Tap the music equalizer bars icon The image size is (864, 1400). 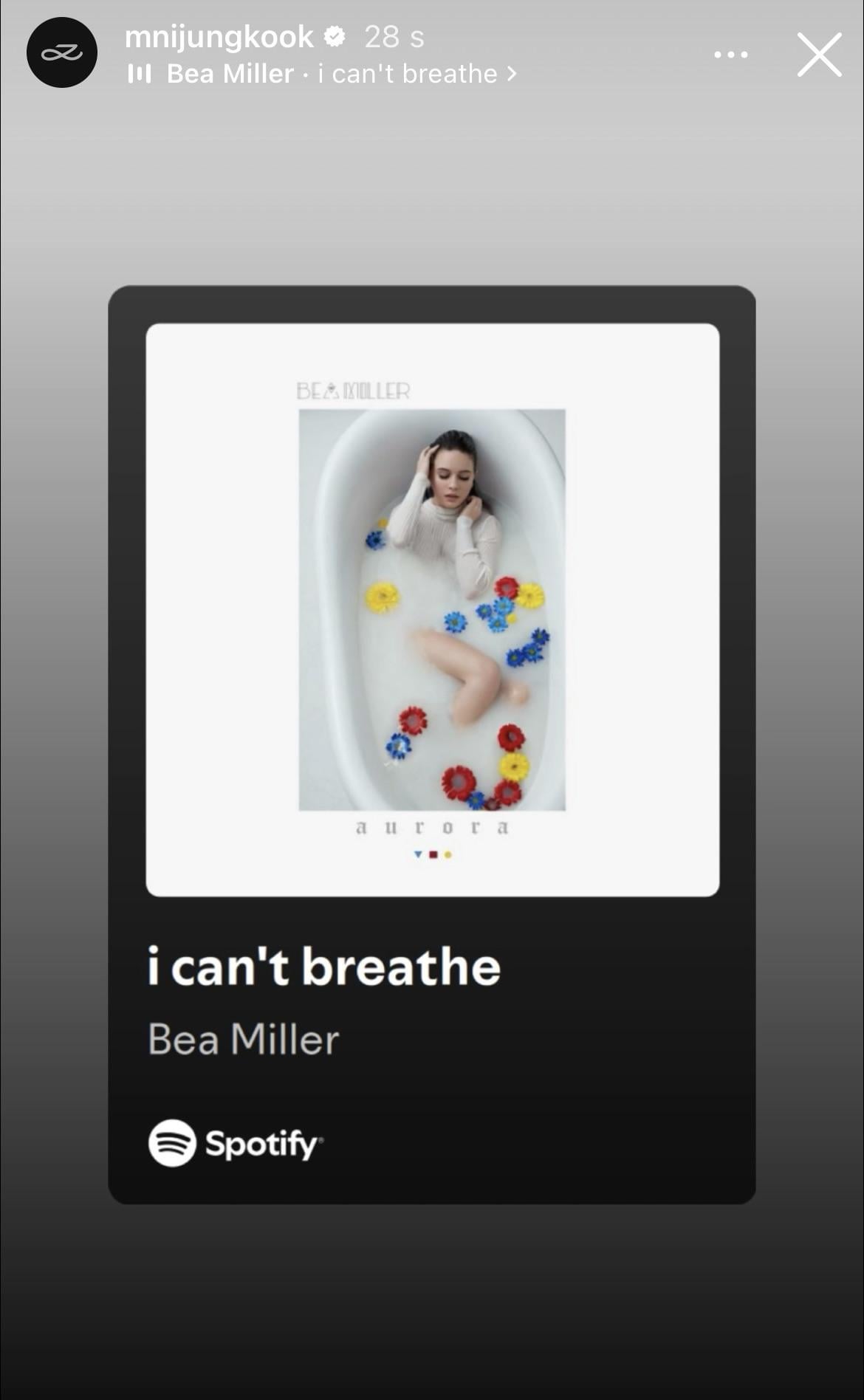[140, 73]
